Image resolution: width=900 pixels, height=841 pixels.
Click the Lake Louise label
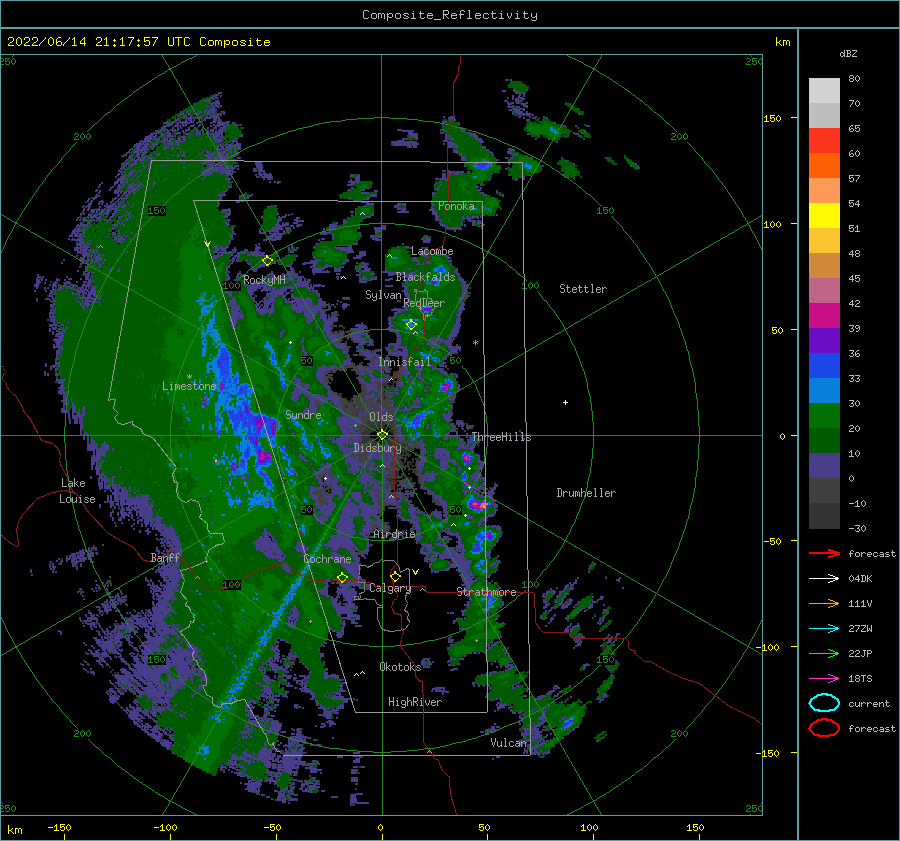point(77,491)
